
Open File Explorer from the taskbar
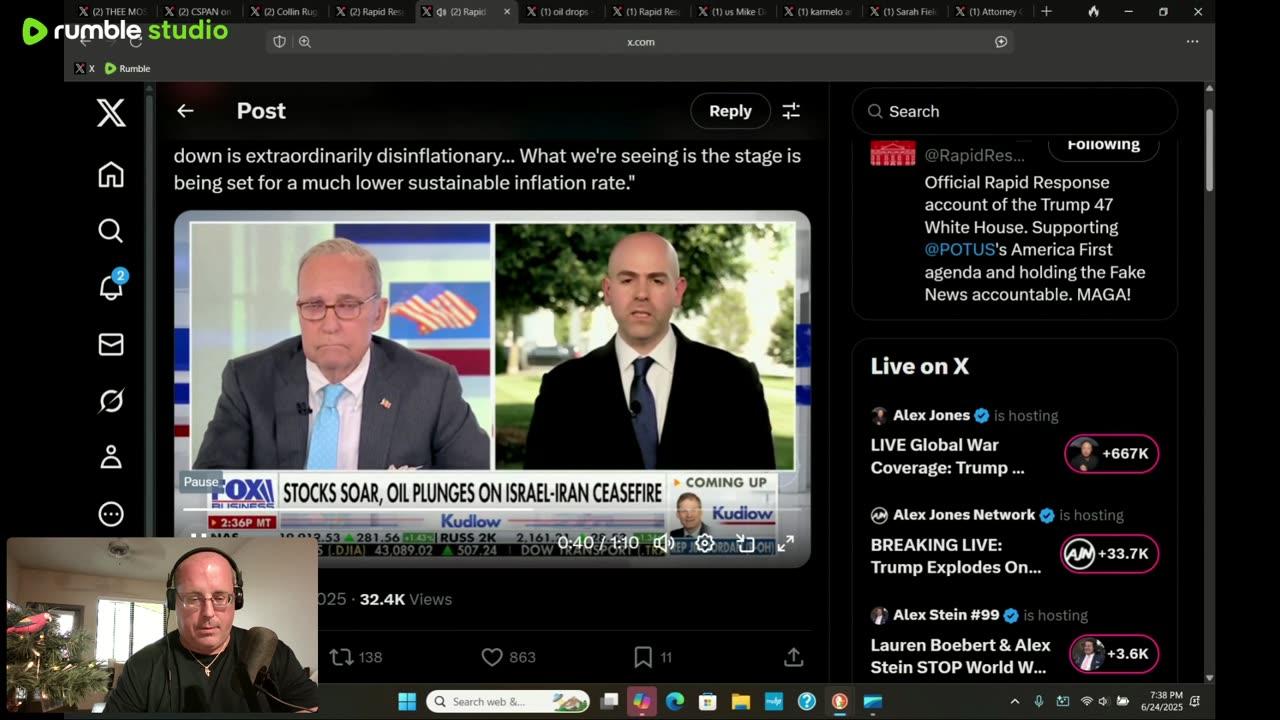click(741, 701)
